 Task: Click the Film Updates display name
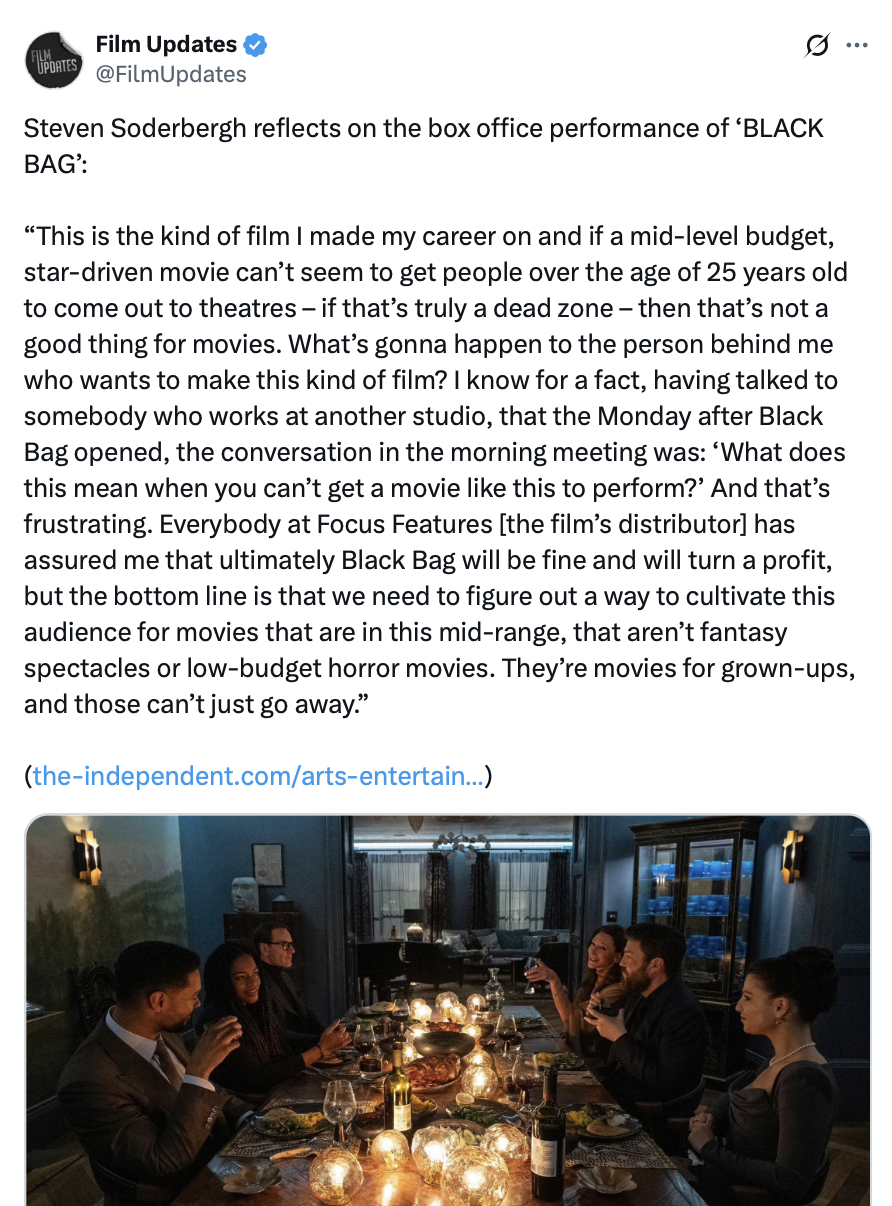[x=166, y=45]
